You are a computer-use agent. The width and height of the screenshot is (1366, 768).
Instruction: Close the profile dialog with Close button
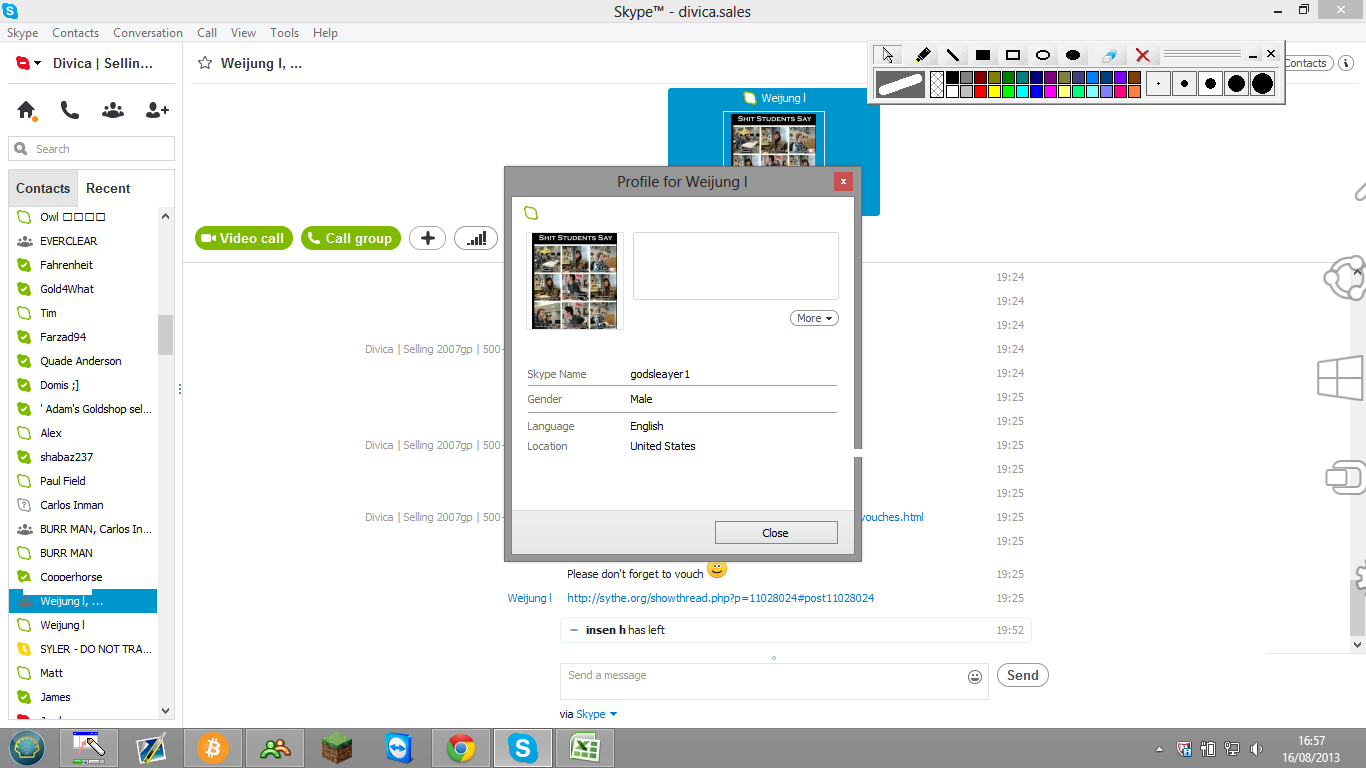(x=776, y=533)
